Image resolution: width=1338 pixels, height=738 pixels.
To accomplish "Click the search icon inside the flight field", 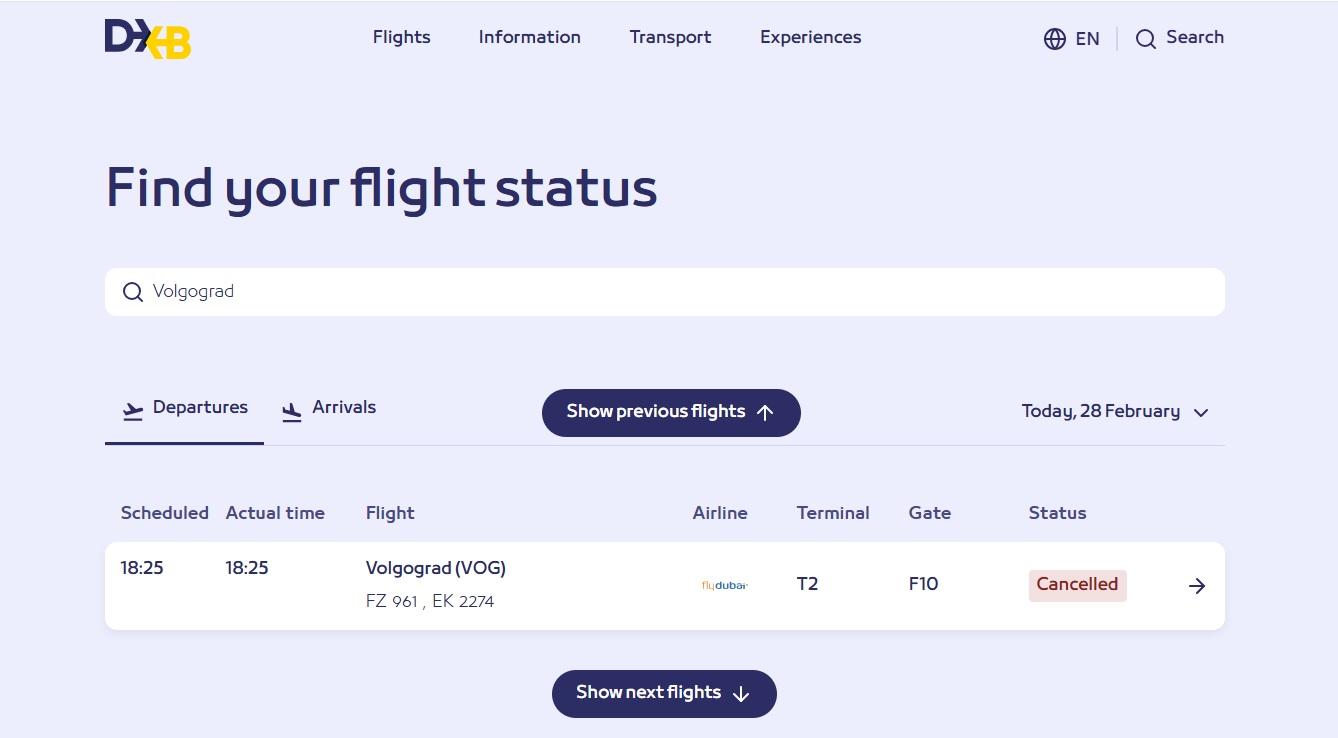I will [133, 292].
